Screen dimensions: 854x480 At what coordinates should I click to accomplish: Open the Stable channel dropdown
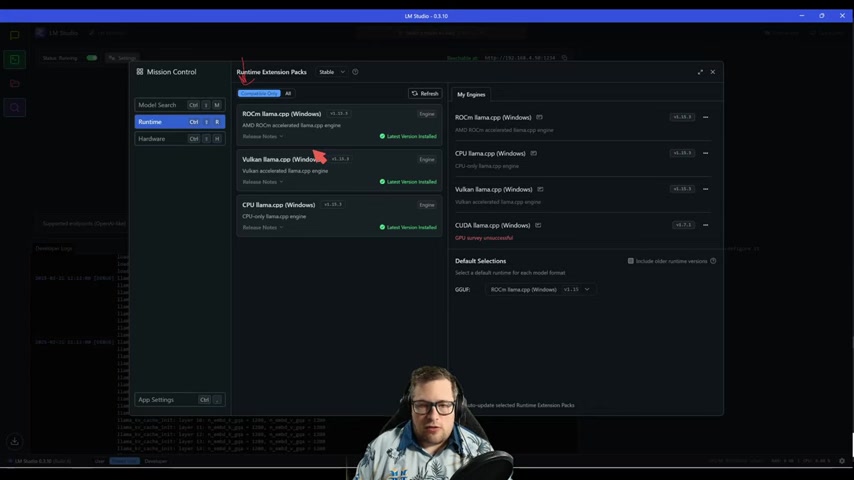pyautogui.click(x=332, y=72)
